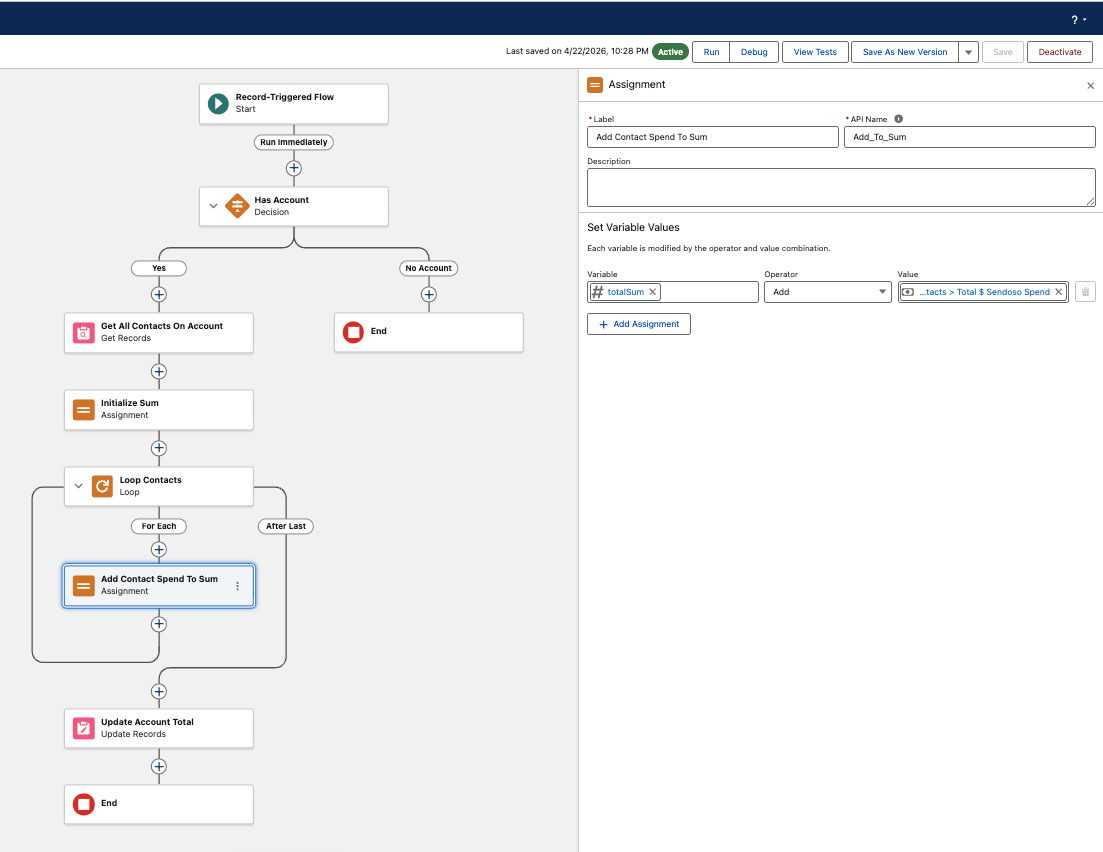1103x852 pixels.
Task: Click the API Name input field
Action: point(969,137)
